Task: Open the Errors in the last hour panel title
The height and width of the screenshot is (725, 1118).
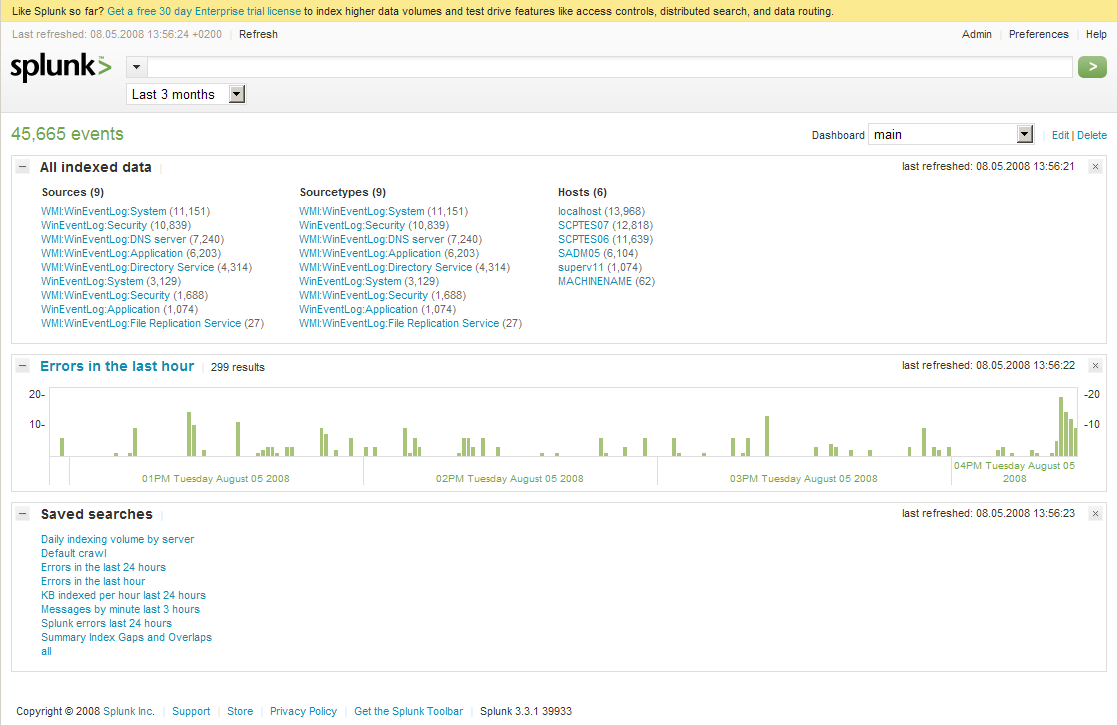Action: (x=117, y=366)
